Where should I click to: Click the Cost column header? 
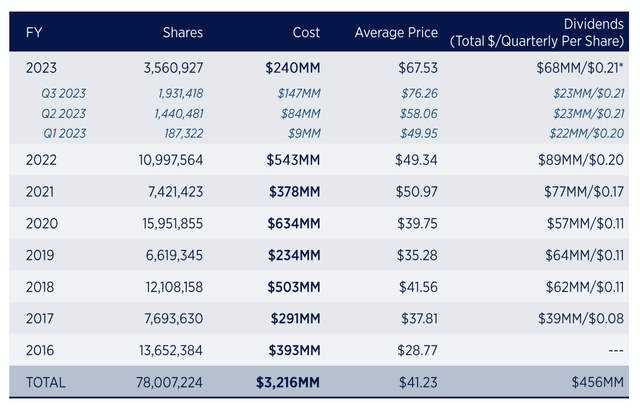[x=306, y=32]
